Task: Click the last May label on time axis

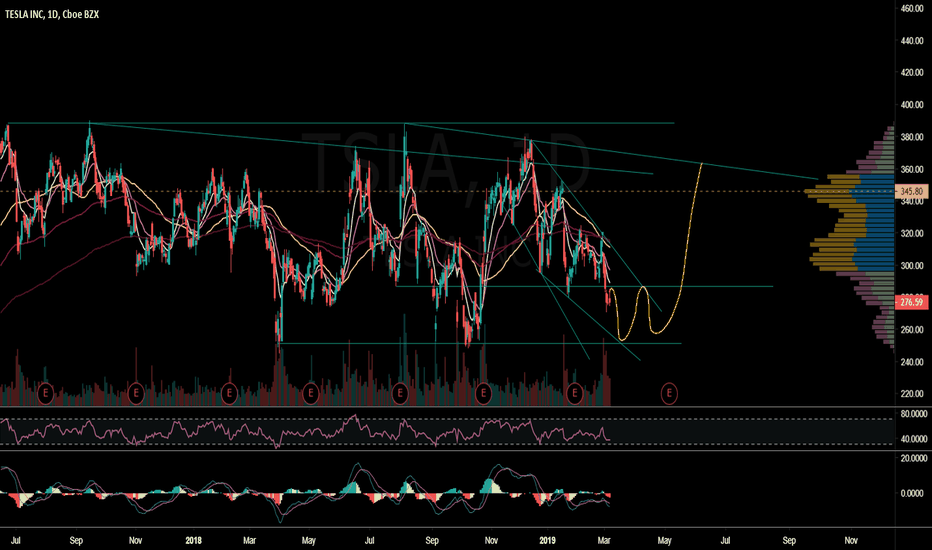Action: click(x=665, y=540)
